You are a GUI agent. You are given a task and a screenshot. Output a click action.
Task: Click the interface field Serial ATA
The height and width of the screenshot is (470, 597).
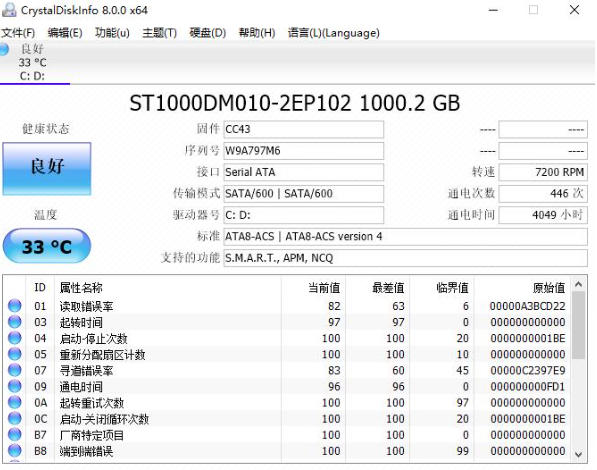[x=303, y=172]
